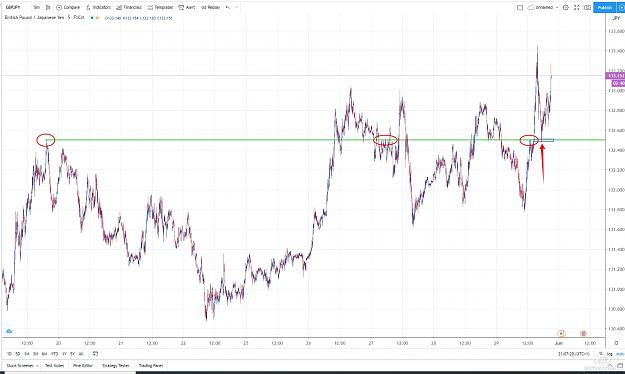625x374 pixels.
Task: Click the orange event marker on the time axis
Action: coord(562,333)
